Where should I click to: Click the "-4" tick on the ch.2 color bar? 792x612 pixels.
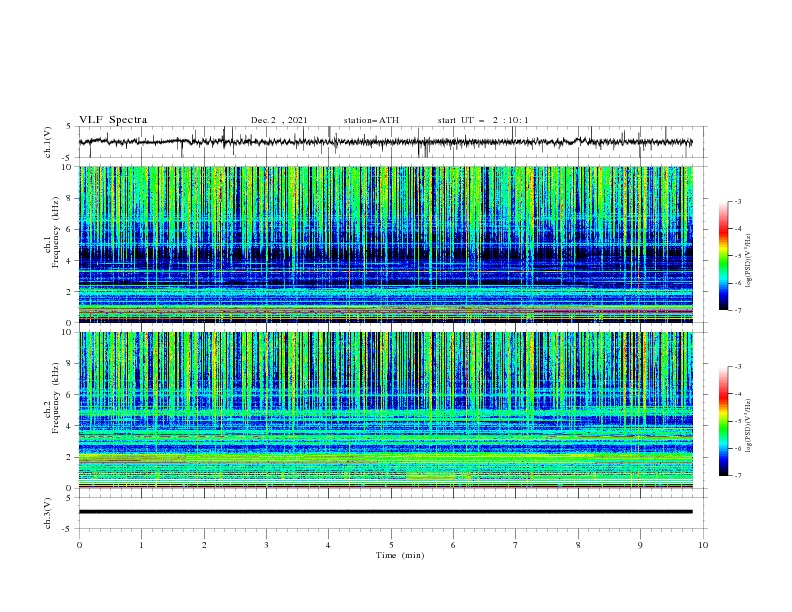point(737,394)
